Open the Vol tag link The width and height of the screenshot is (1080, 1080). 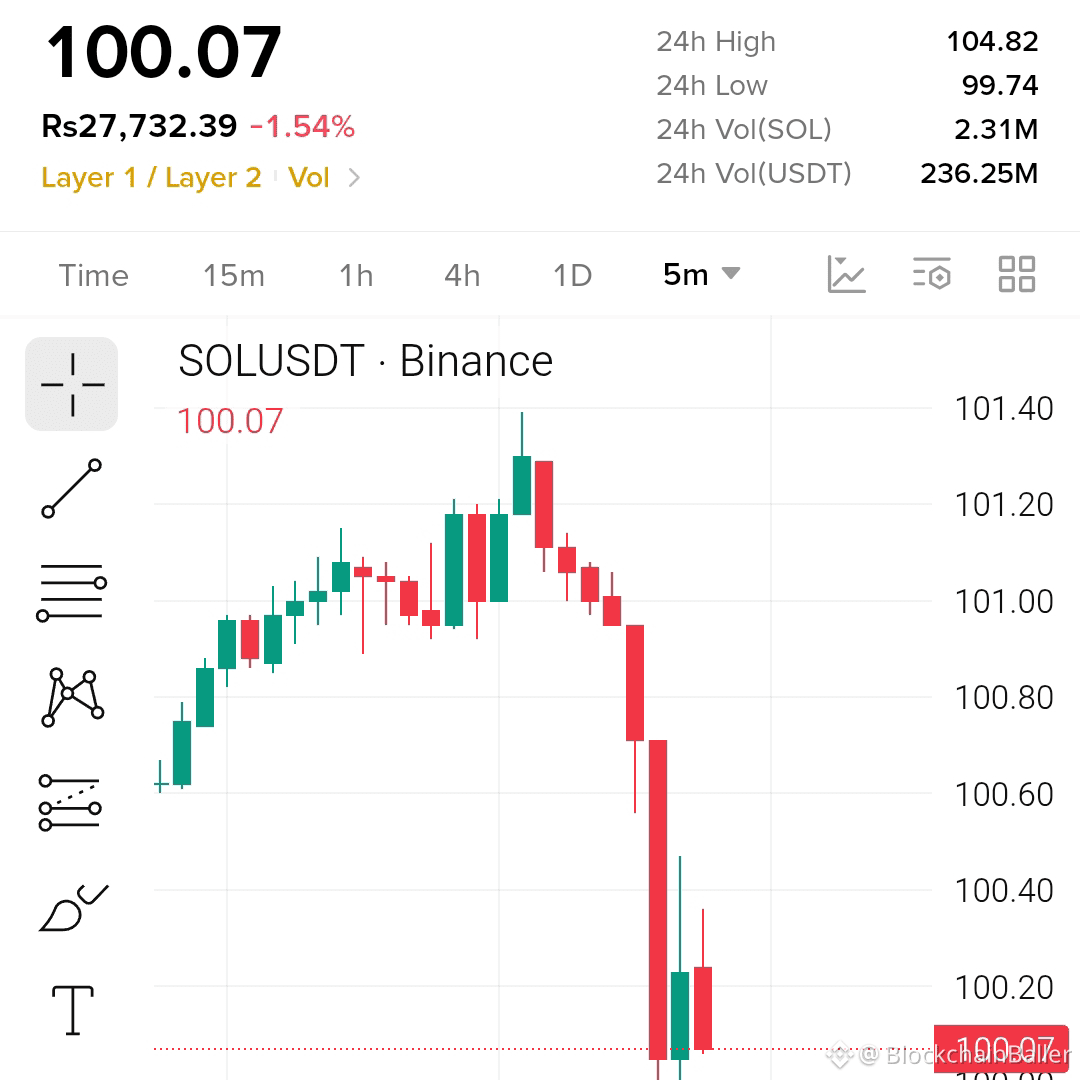pyautogui.click(x=309, y=178)
